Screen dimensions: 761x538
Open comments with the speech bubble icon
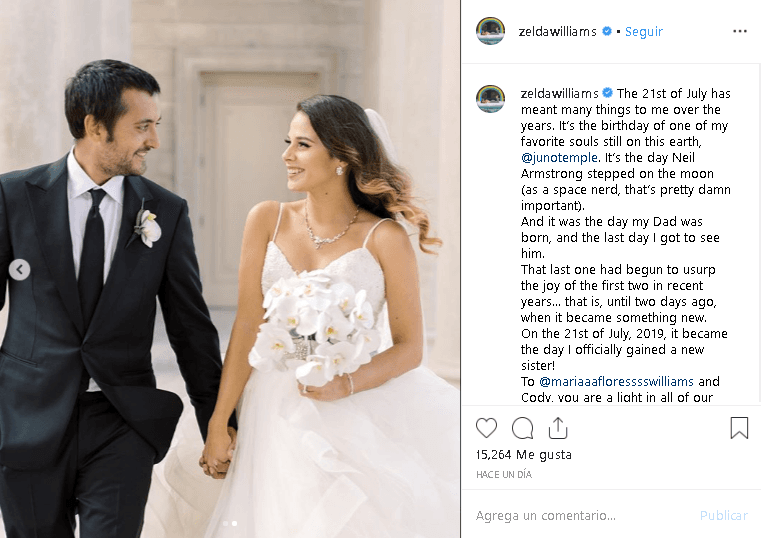click(523, 428)
